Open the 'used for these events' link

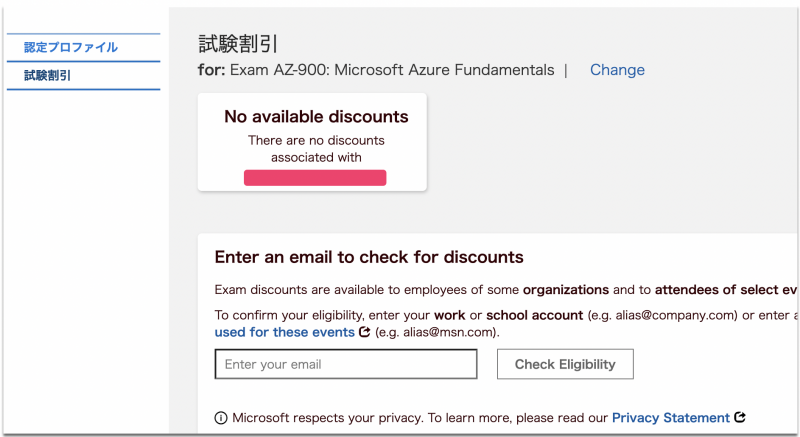(x=284, y=332)
